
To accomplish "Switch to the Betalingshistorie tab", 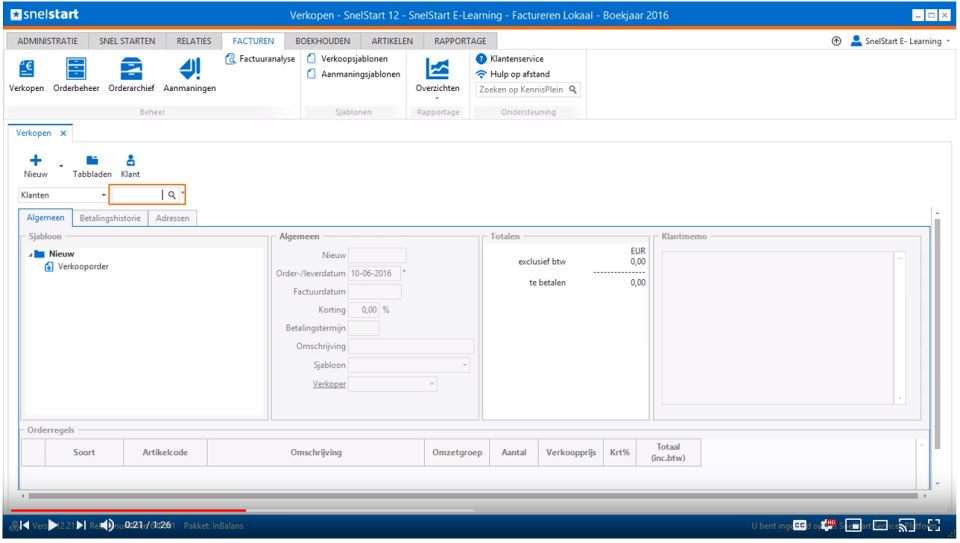I will point(110,218).
